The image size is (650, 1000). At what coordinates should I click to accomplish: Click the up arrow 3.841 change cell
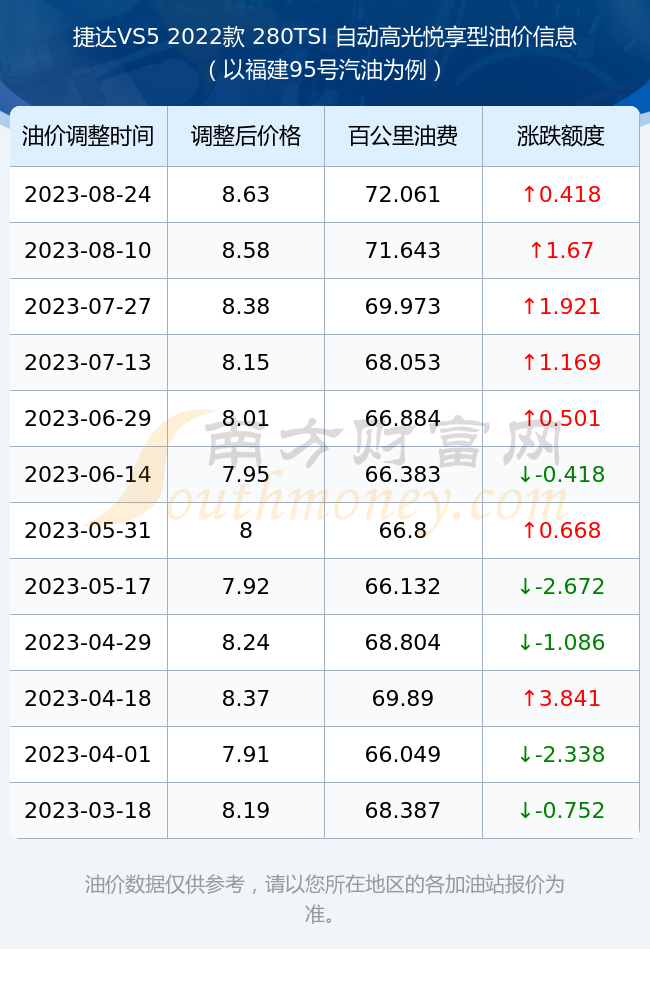tap(561, 698)
